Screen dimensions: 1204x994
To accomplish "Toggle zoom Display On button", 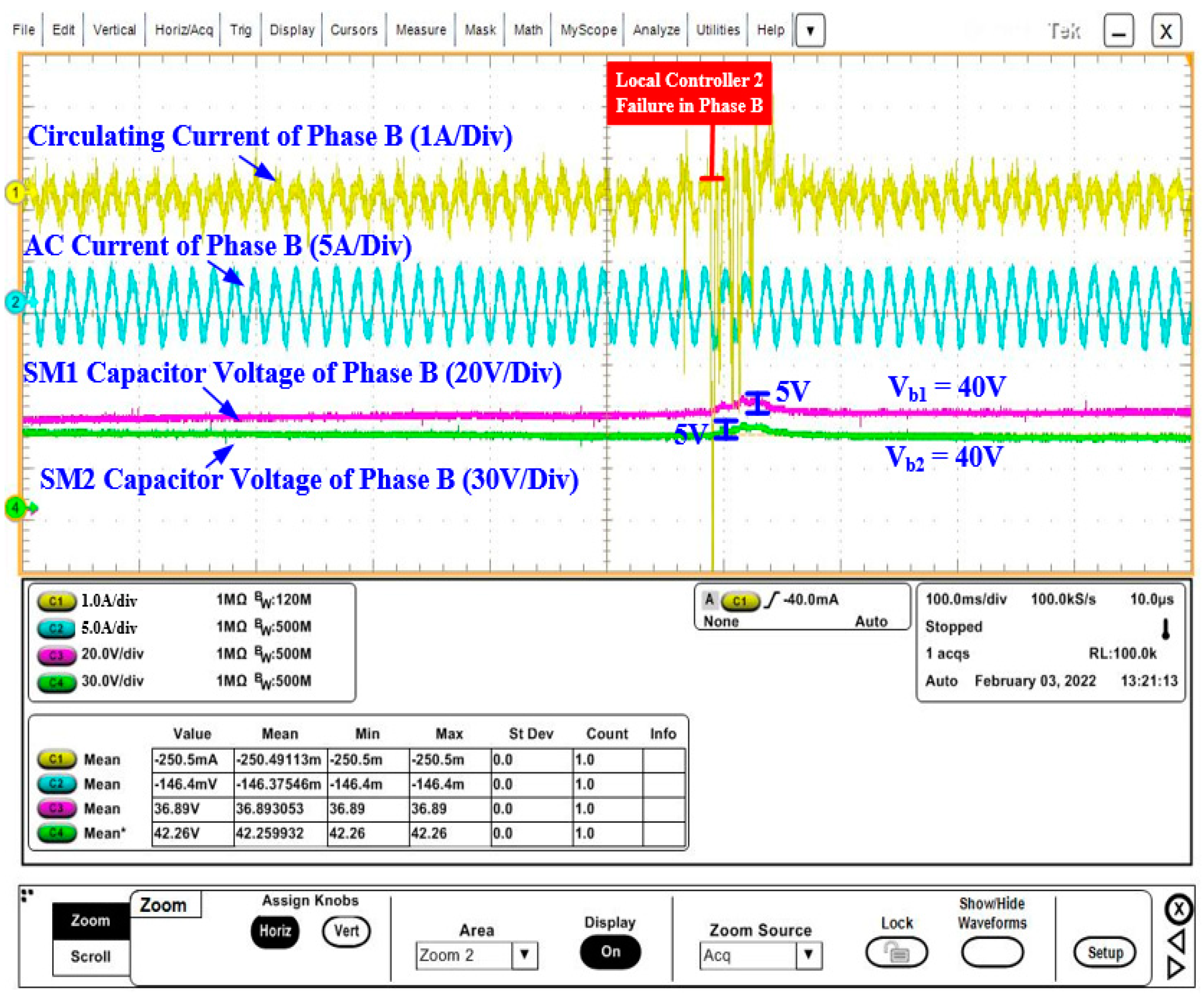I will click(x=610, y=951).
